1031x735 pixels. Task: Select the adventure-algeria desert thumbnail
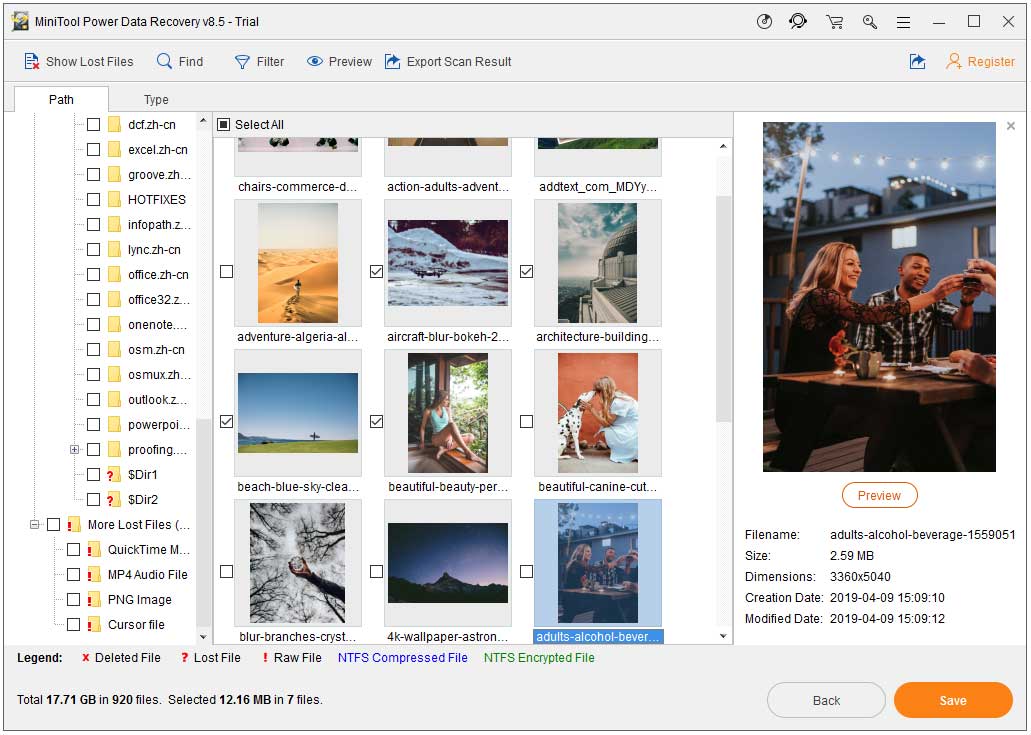[297, 264]
